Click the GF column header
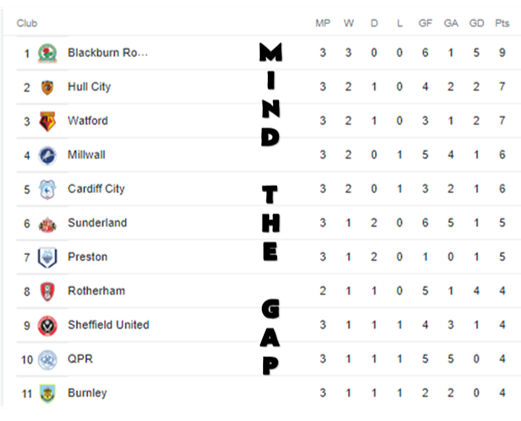This screenshot has width=521, height=421. click(x=425, y=23)
